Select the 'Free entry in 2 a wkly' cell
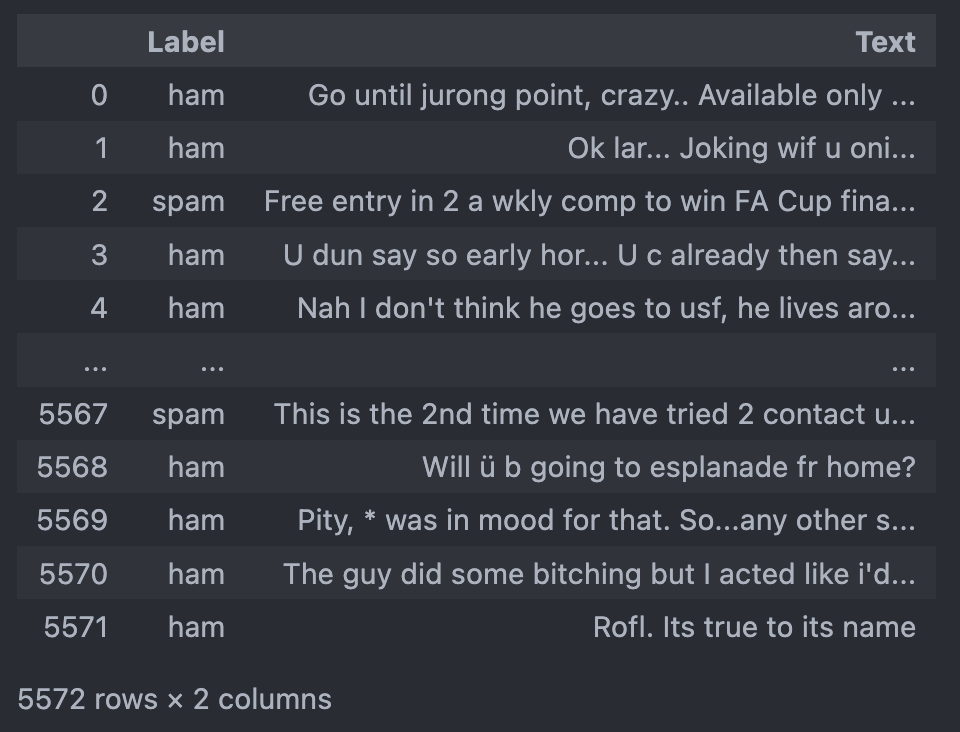 coord(590,201)
